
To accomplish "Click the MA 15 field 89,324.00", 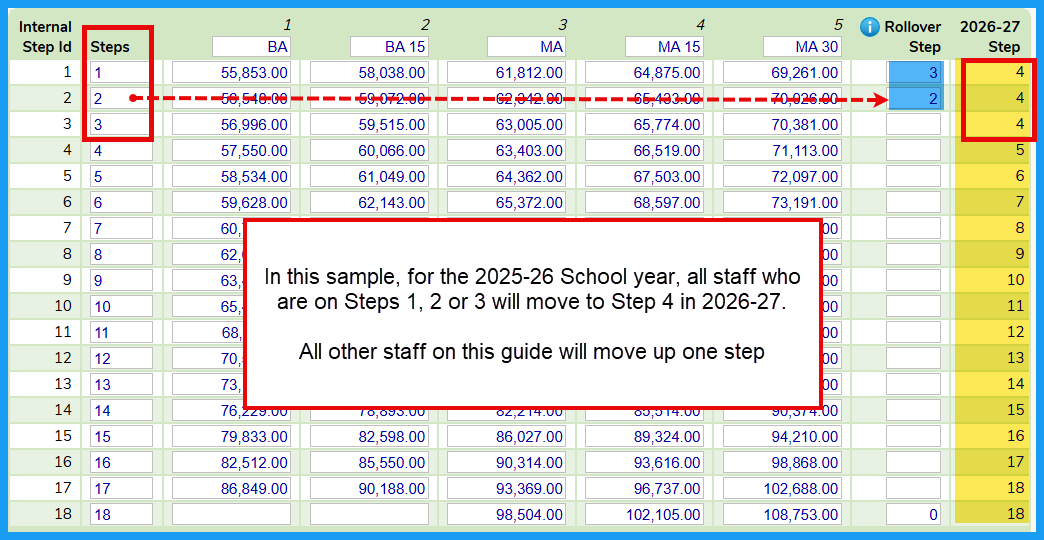I will tap(645, 435).
